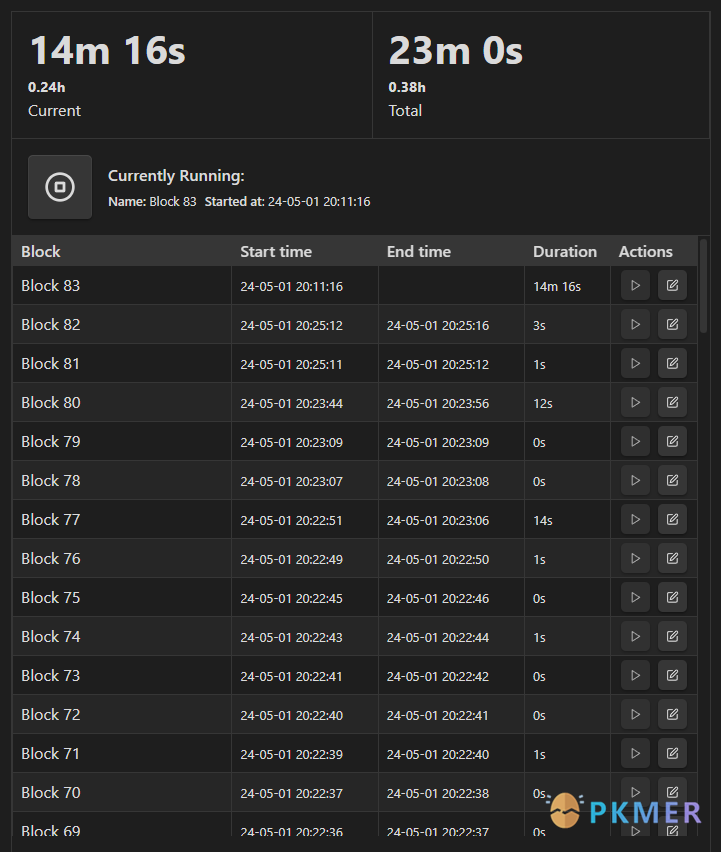Click the Currently Running heading
Screen dimensions: 721x852
pos(176,176)
